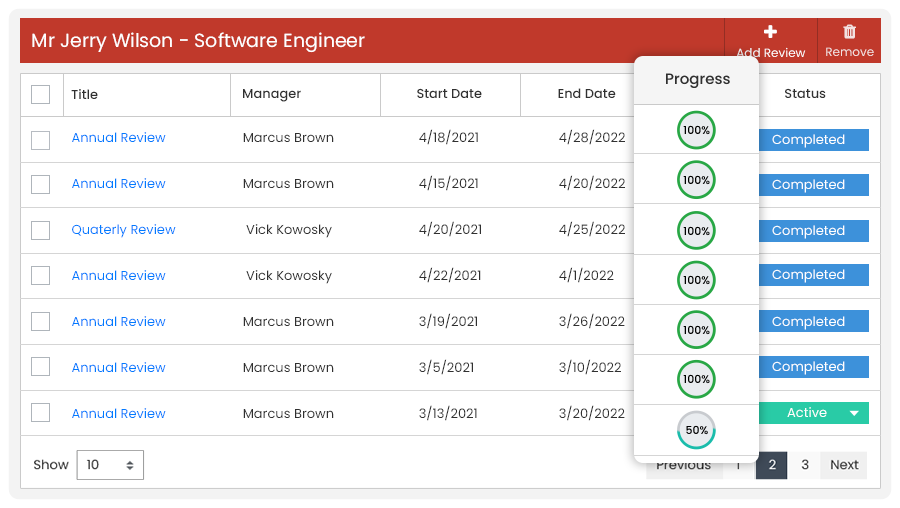The height and width of the screenshot is (508, 900).
Task: Click 100% progress circle for 4/22/2021 review
Action: 696,280
